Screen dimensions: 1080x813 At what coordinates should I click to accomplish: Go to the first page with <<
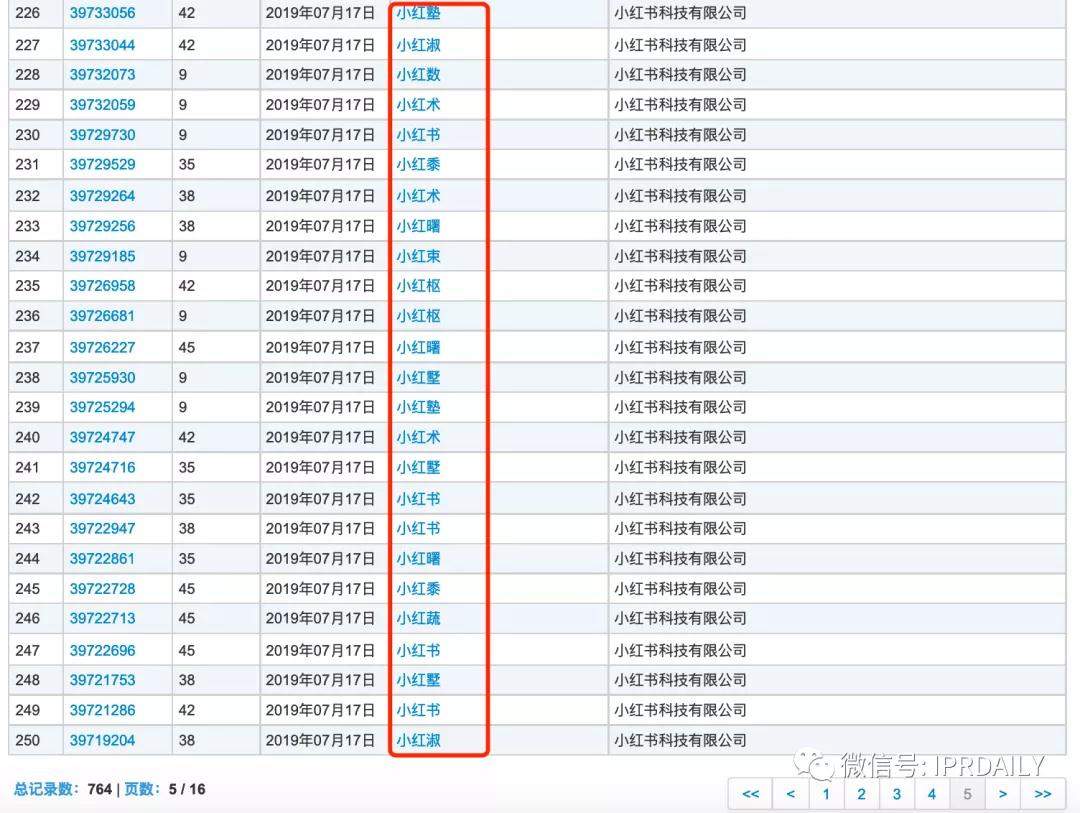click(751, 794)
